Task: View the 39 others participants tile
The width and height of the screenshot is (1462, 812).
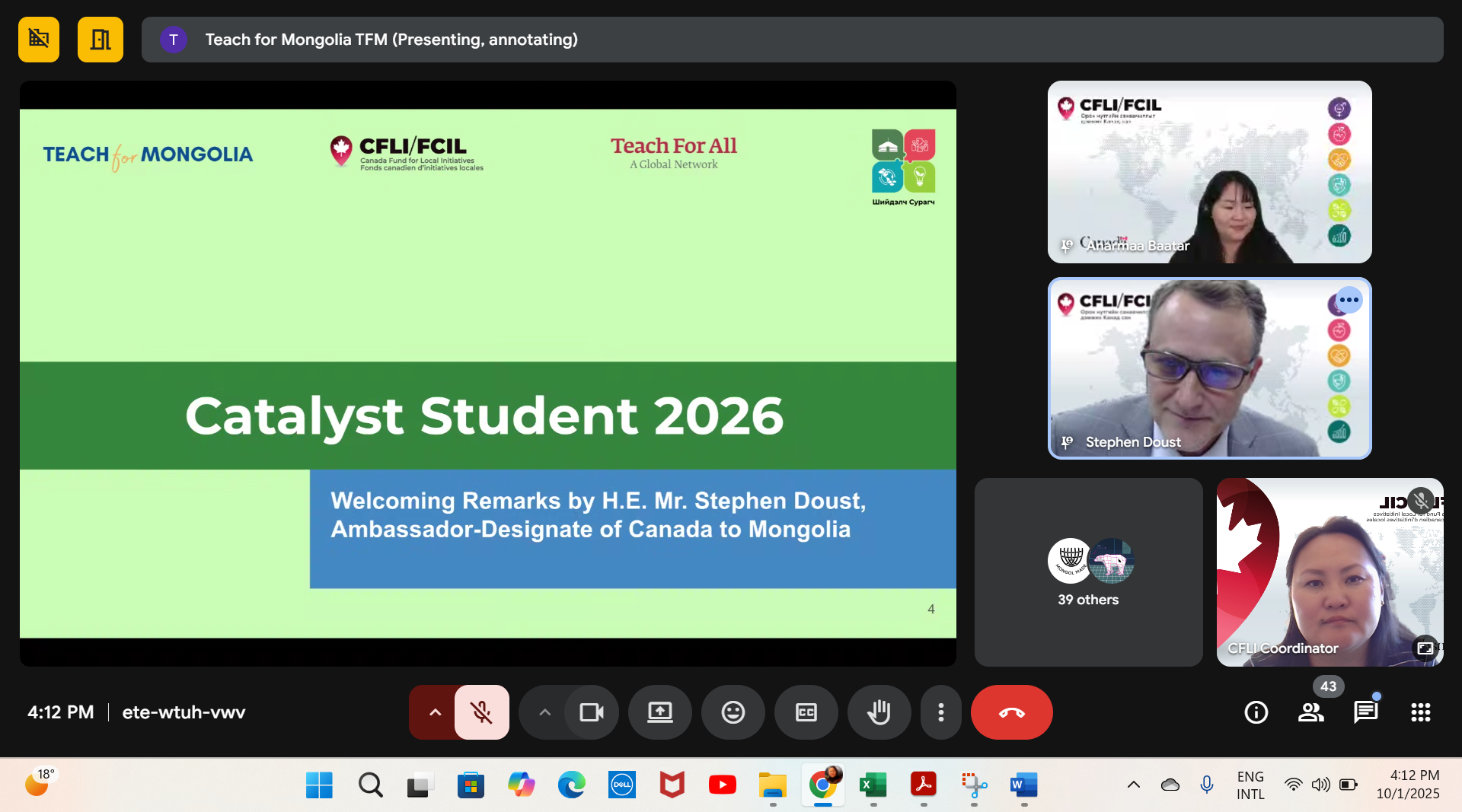Action: [x=1088, y=572]
